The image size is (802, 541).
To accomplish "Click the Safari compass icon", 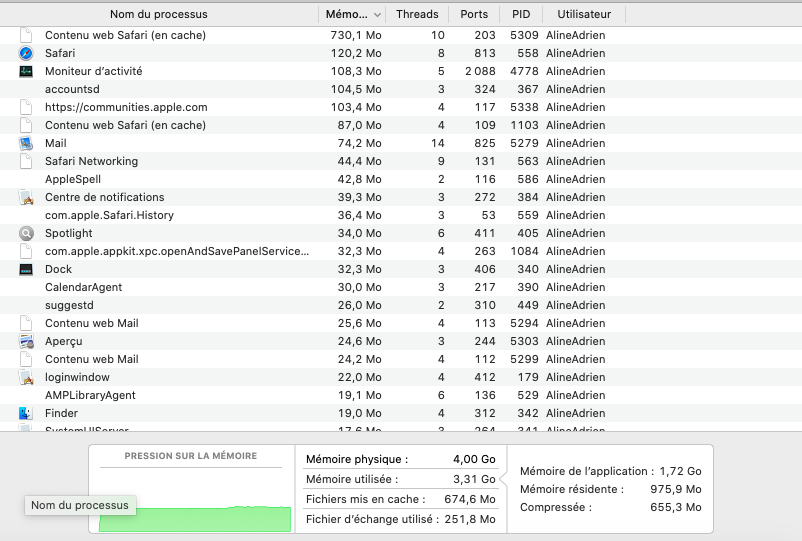I will pos(26,53).
